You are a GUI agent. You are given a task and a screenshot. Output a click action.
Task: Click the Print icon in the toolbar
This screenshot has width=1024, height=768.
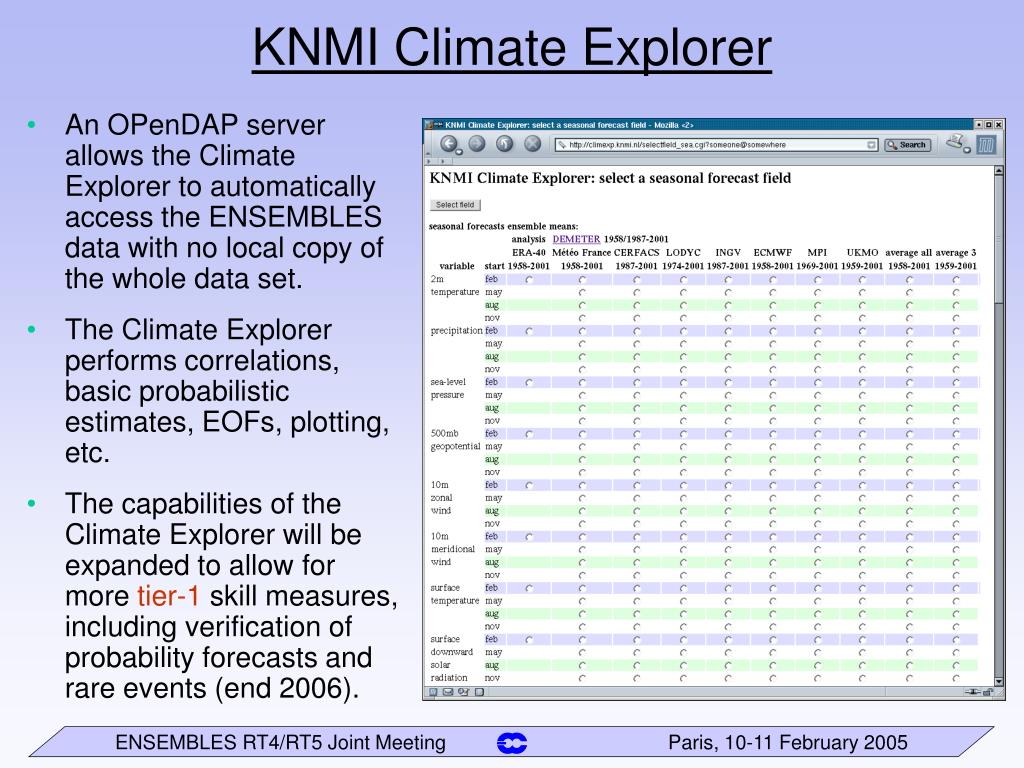[955, 141]
